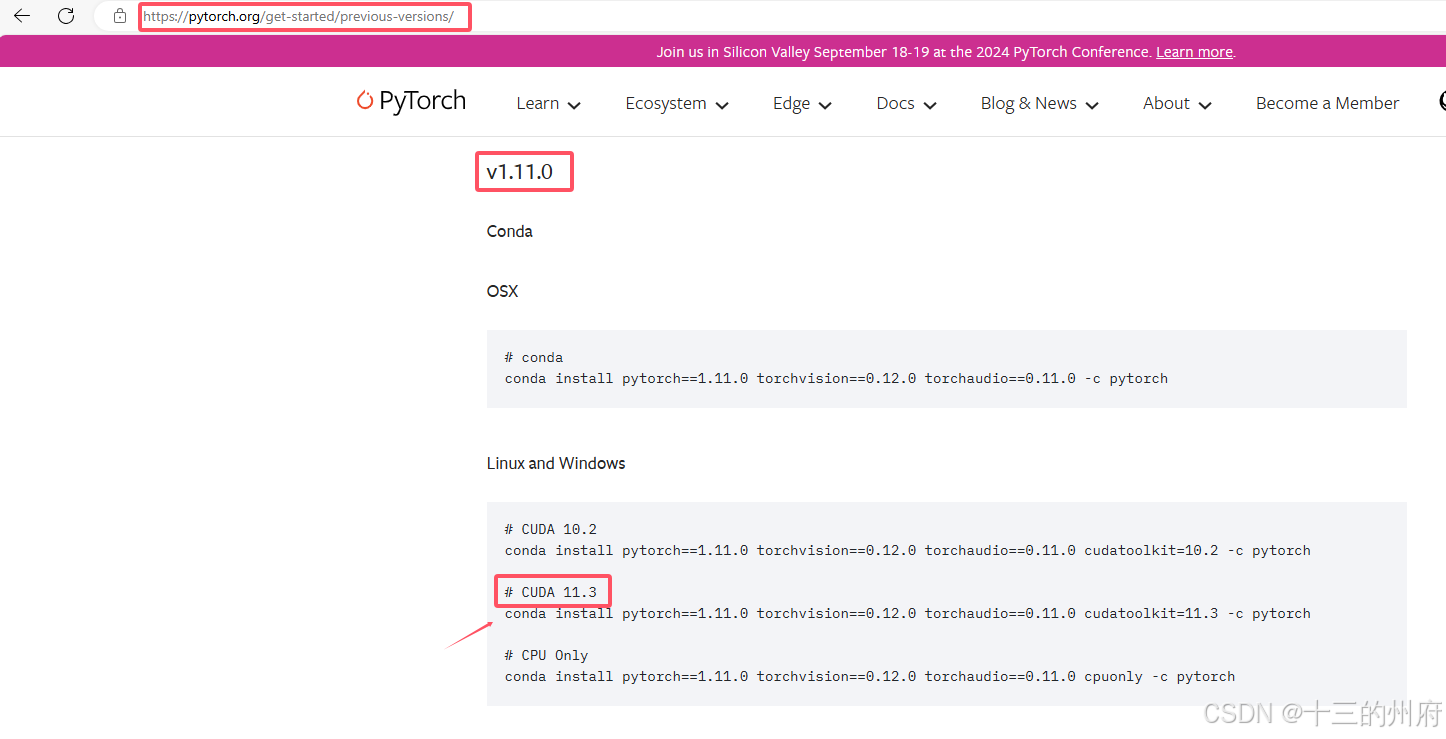The height and width of the screenshot is (739, 1446).
Task: Expand the Ecosystem menu
Action: pos(677,104)
